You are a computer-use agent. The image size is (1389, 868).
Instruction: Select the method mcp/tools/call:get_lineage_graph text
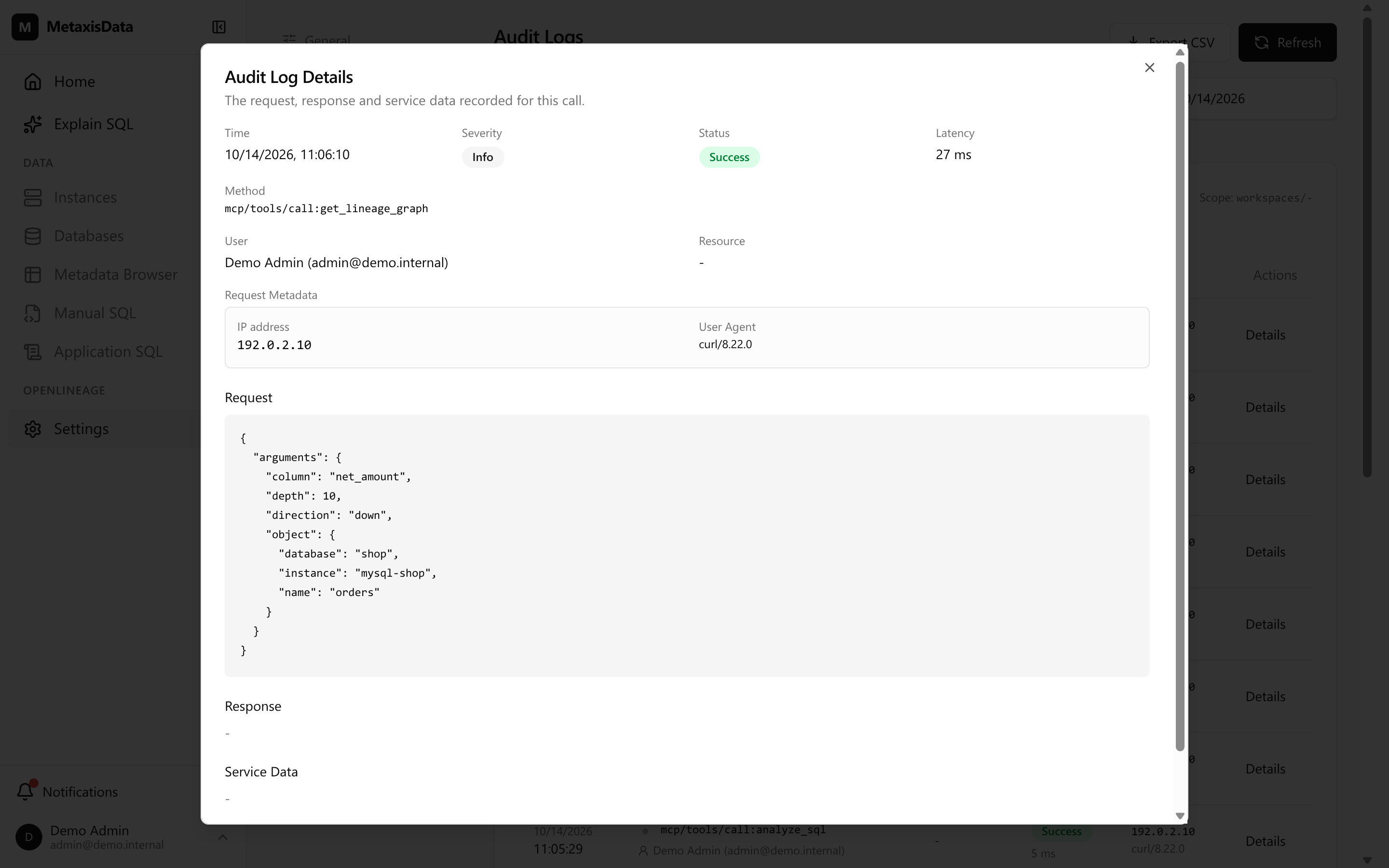click(x=326, y=208)
